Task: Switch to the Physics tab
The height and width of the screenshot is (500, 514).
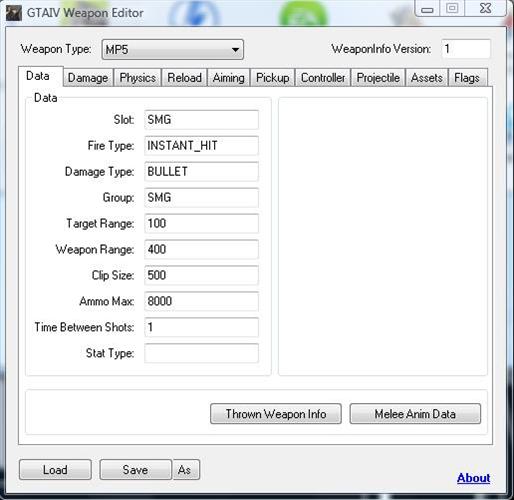Action: tap(137, 78)
